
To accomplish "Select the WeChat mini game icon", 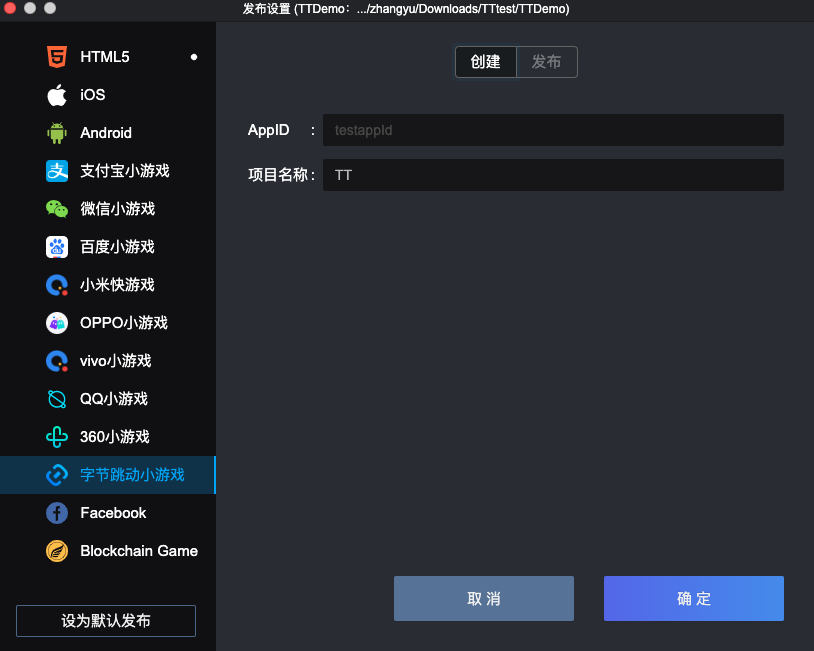I will click(57, 209).
